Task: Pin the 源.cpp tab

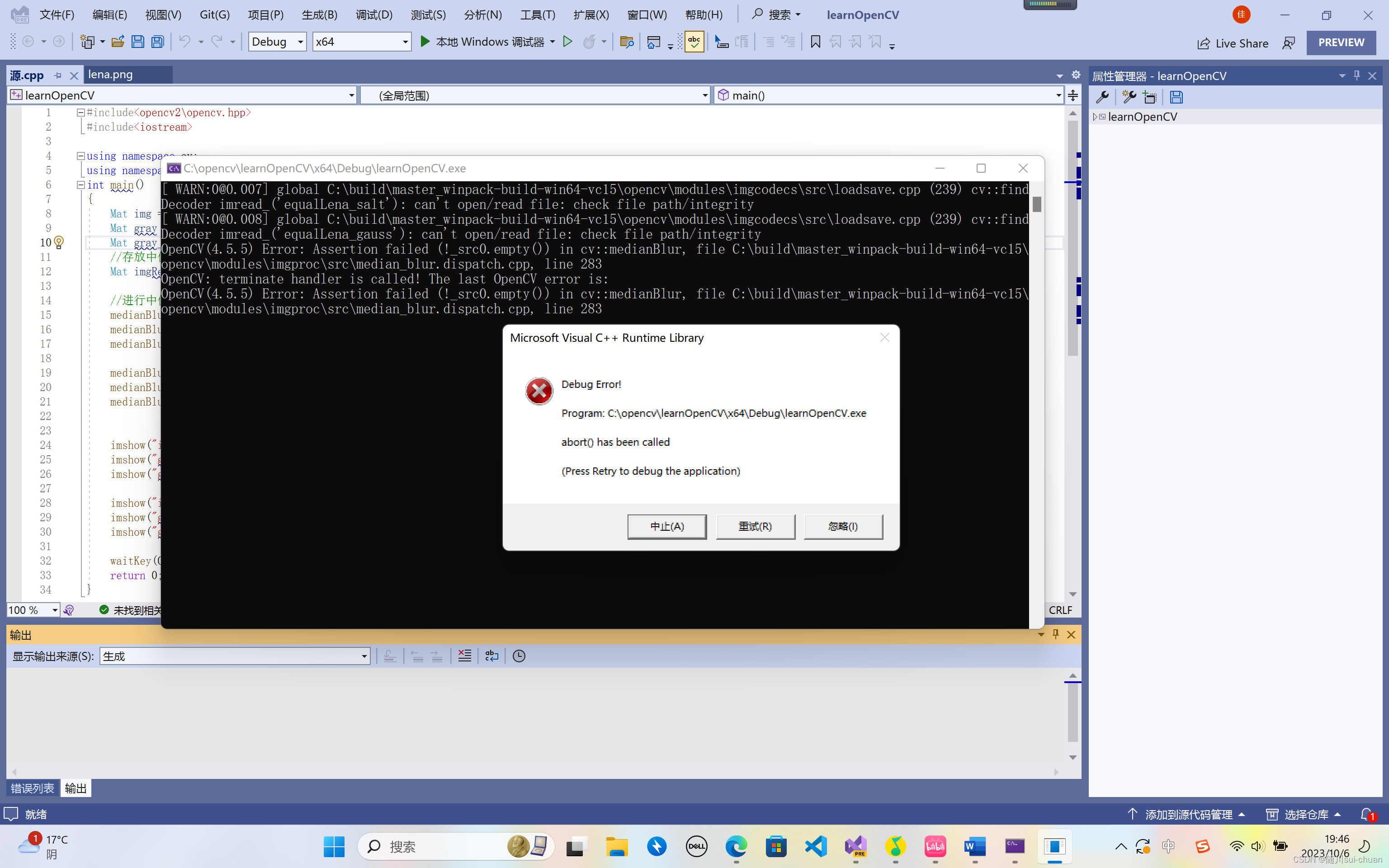Action: (x=58, y=75)
